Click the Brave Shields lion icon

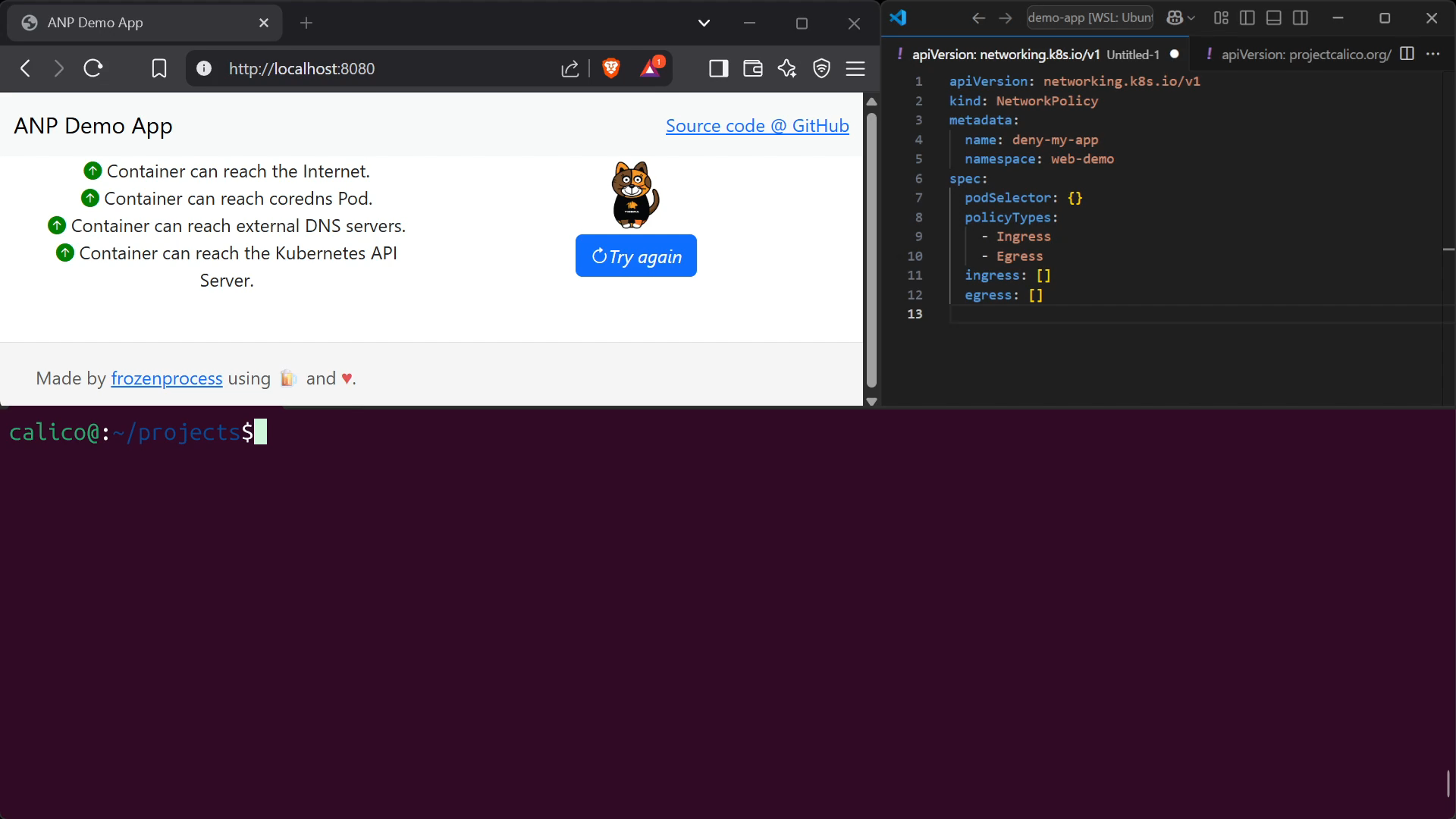(x=611, y=69)
